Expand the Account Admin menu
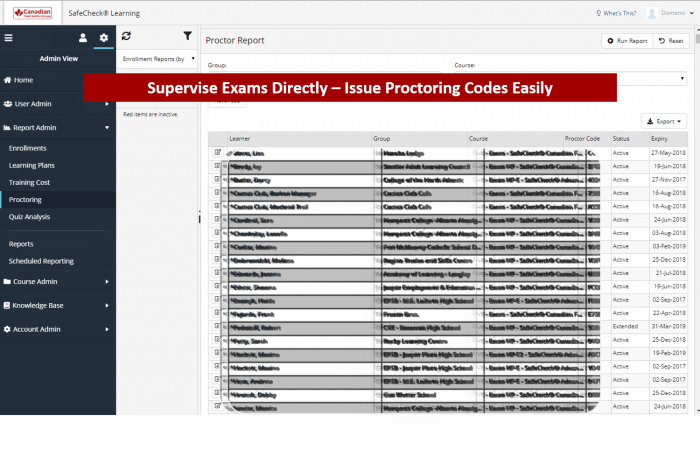 pyautogui.click(x=58, y=330)
